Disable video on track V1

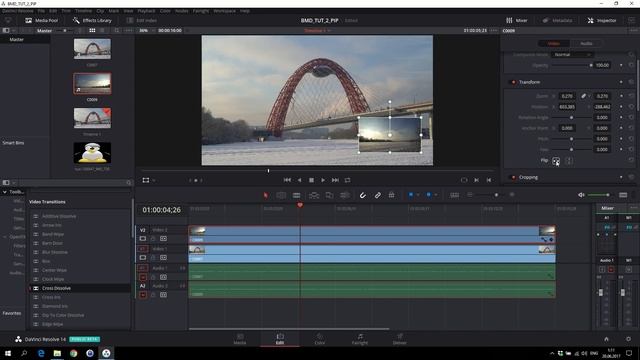pyautogui.click(x=143, y=258)
